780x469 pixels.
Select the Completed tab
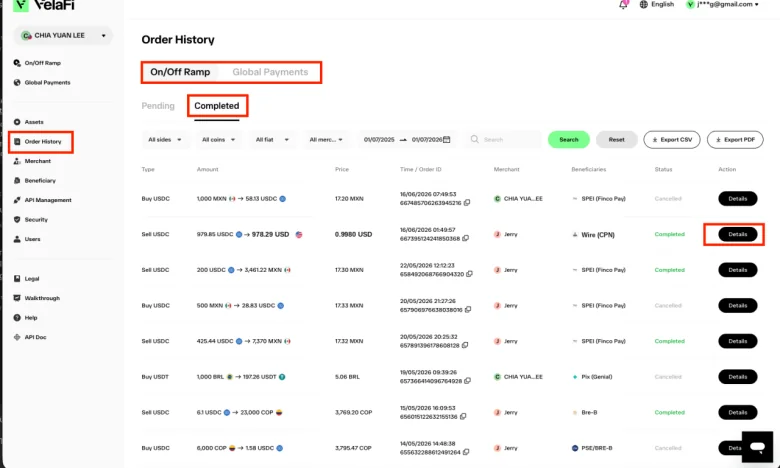click(x=217, y=106)
